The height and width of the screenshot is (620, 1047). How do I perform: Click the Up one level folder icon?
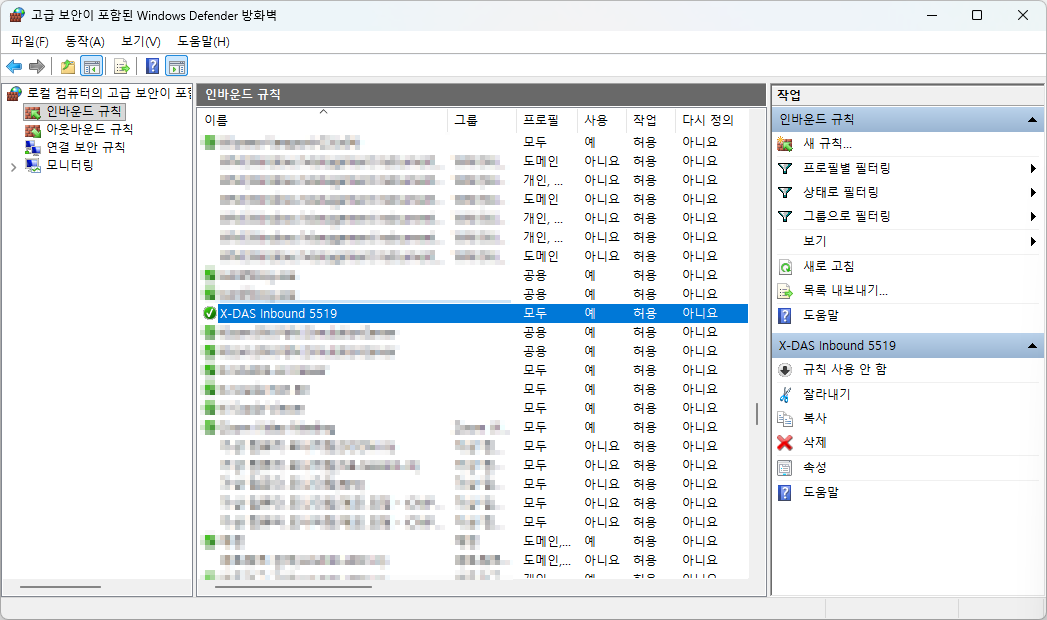pyautogui.click(x=68, y=67)
